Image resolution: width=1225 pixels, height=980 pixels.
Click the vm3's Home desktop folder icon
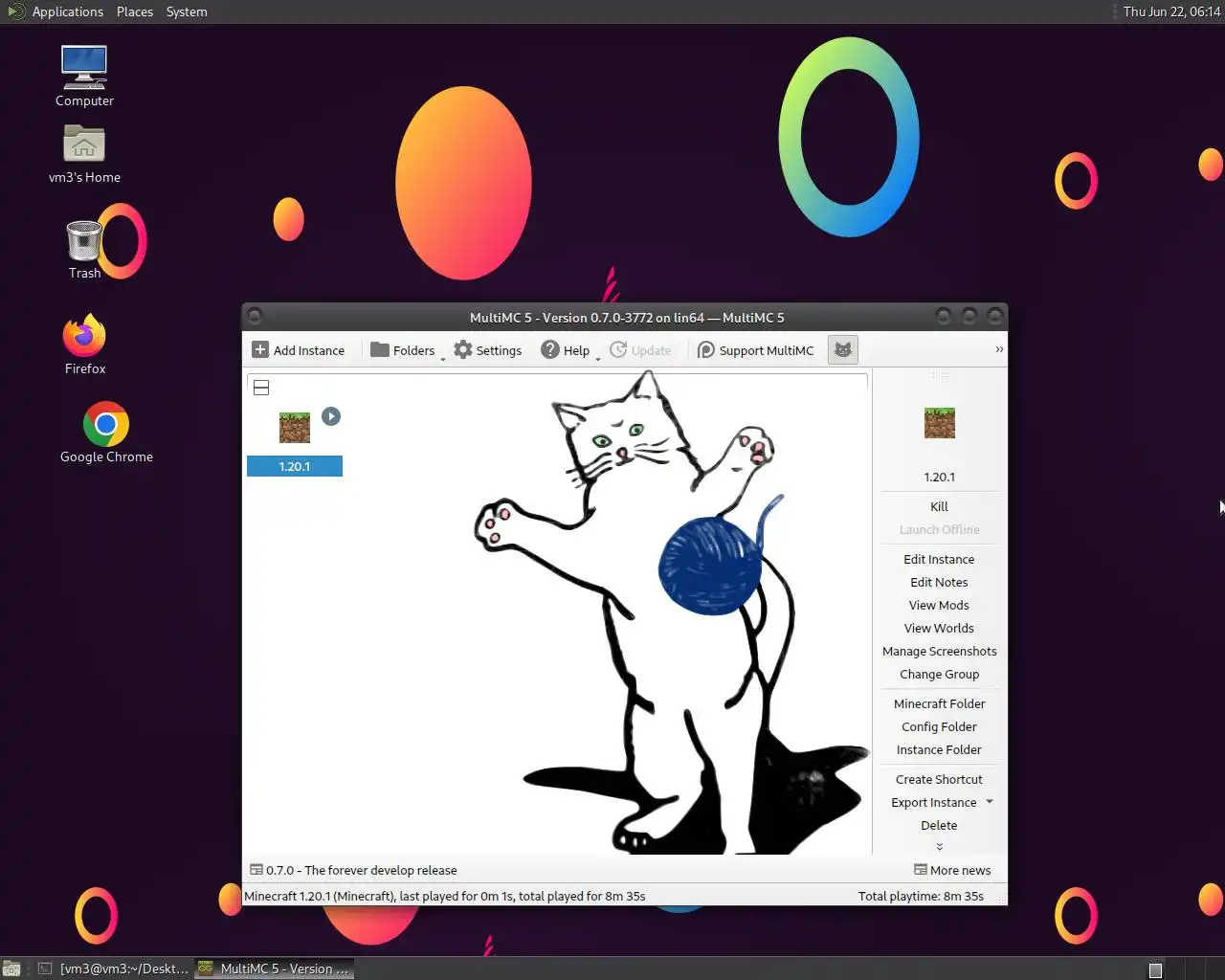tap(84, 145)
